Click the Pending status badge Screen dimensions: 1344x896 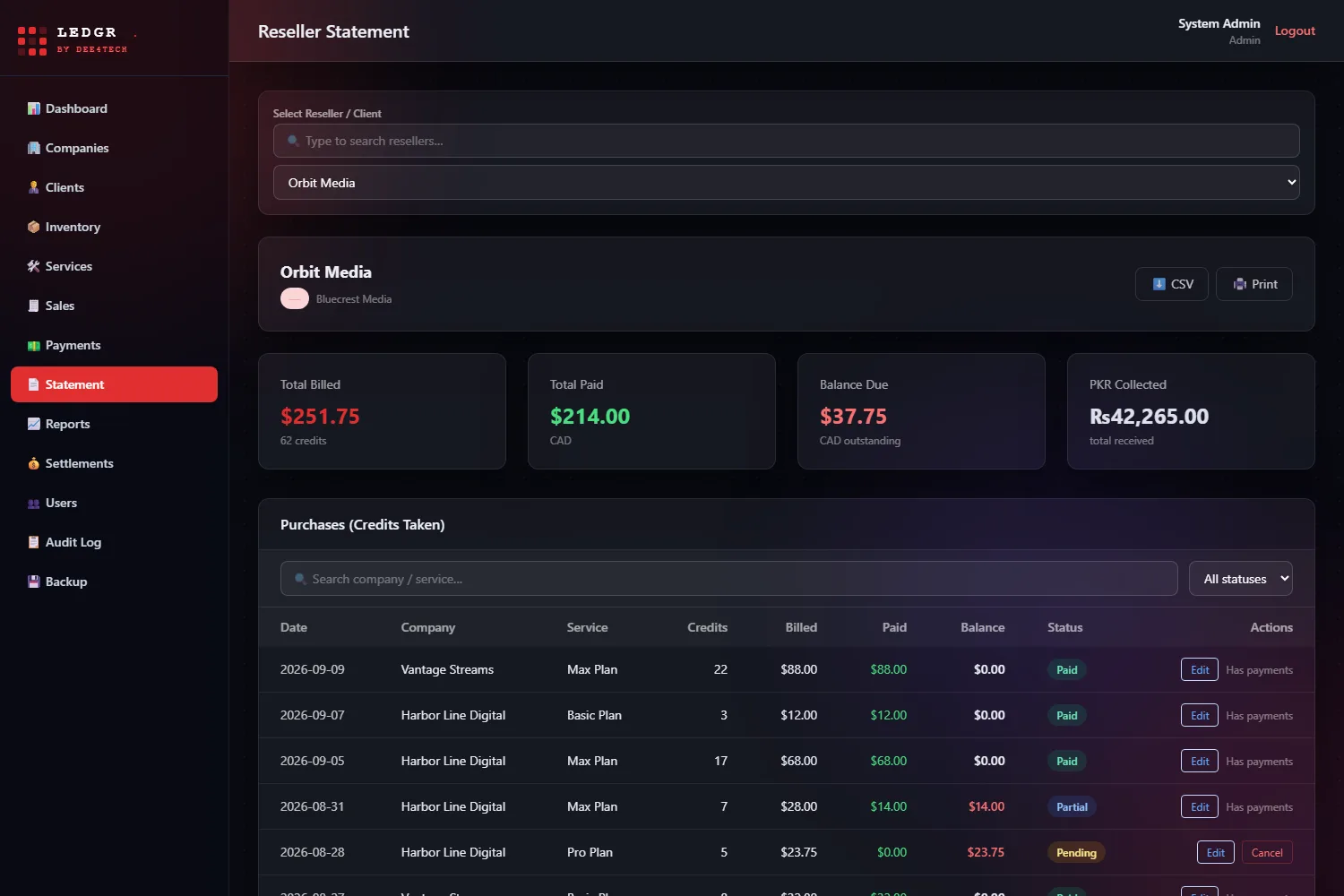(1076, 852)
